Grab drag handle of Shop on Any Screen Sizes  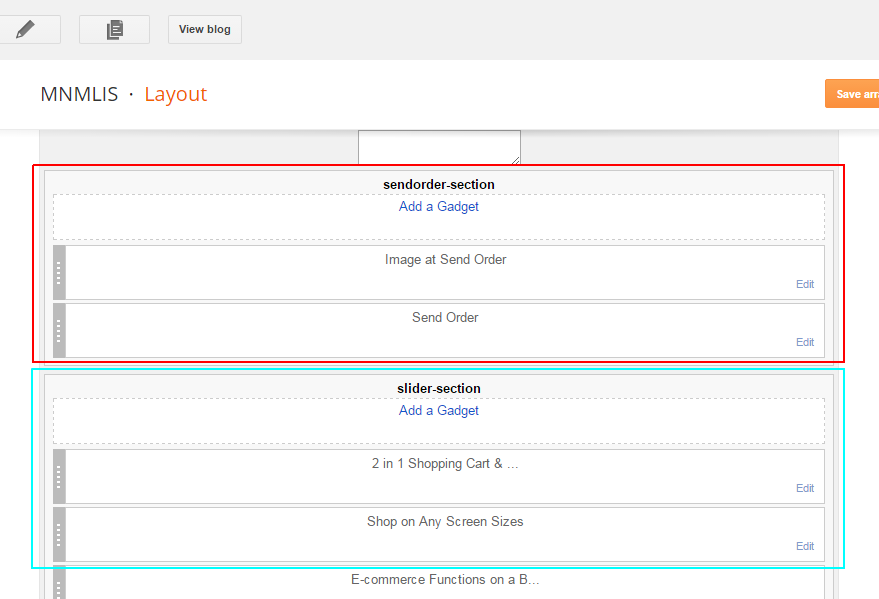[x=59, y=535]
